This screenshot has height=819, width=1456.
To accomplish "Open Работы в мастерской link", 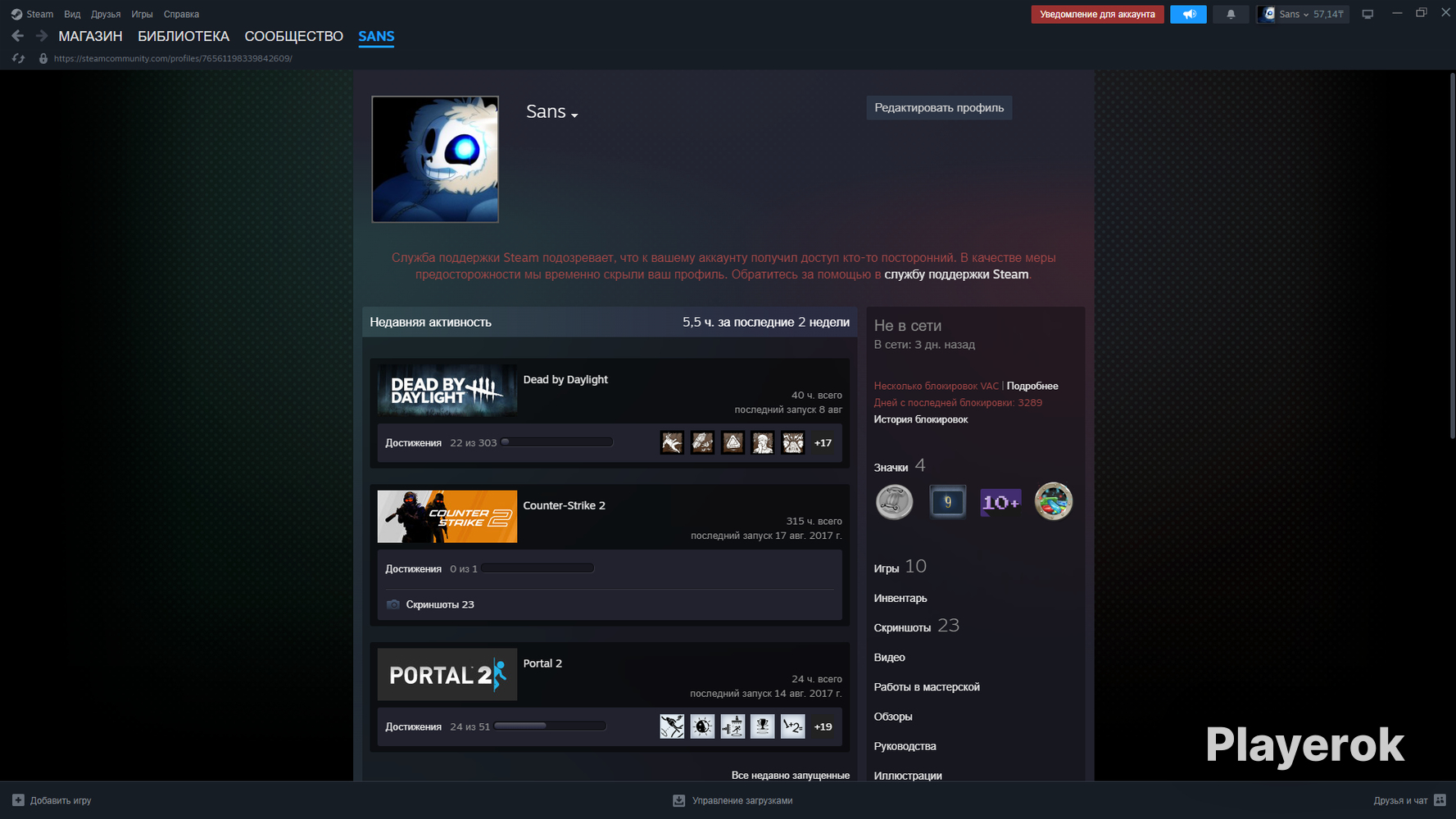I will click(x=927, y=687).
